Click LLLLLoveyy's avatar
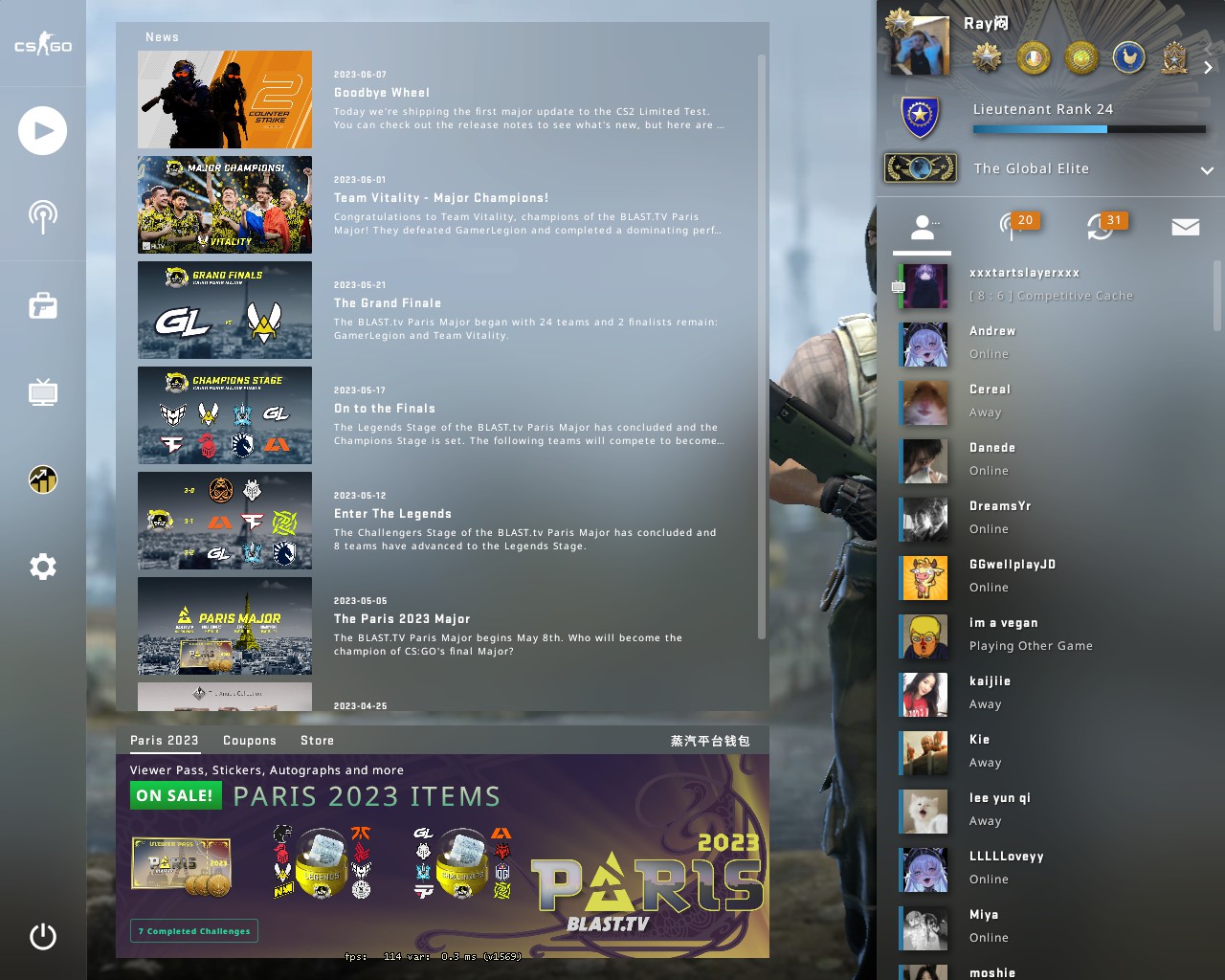This screenshot has width=1225, height=980. [x=925, y=869]
